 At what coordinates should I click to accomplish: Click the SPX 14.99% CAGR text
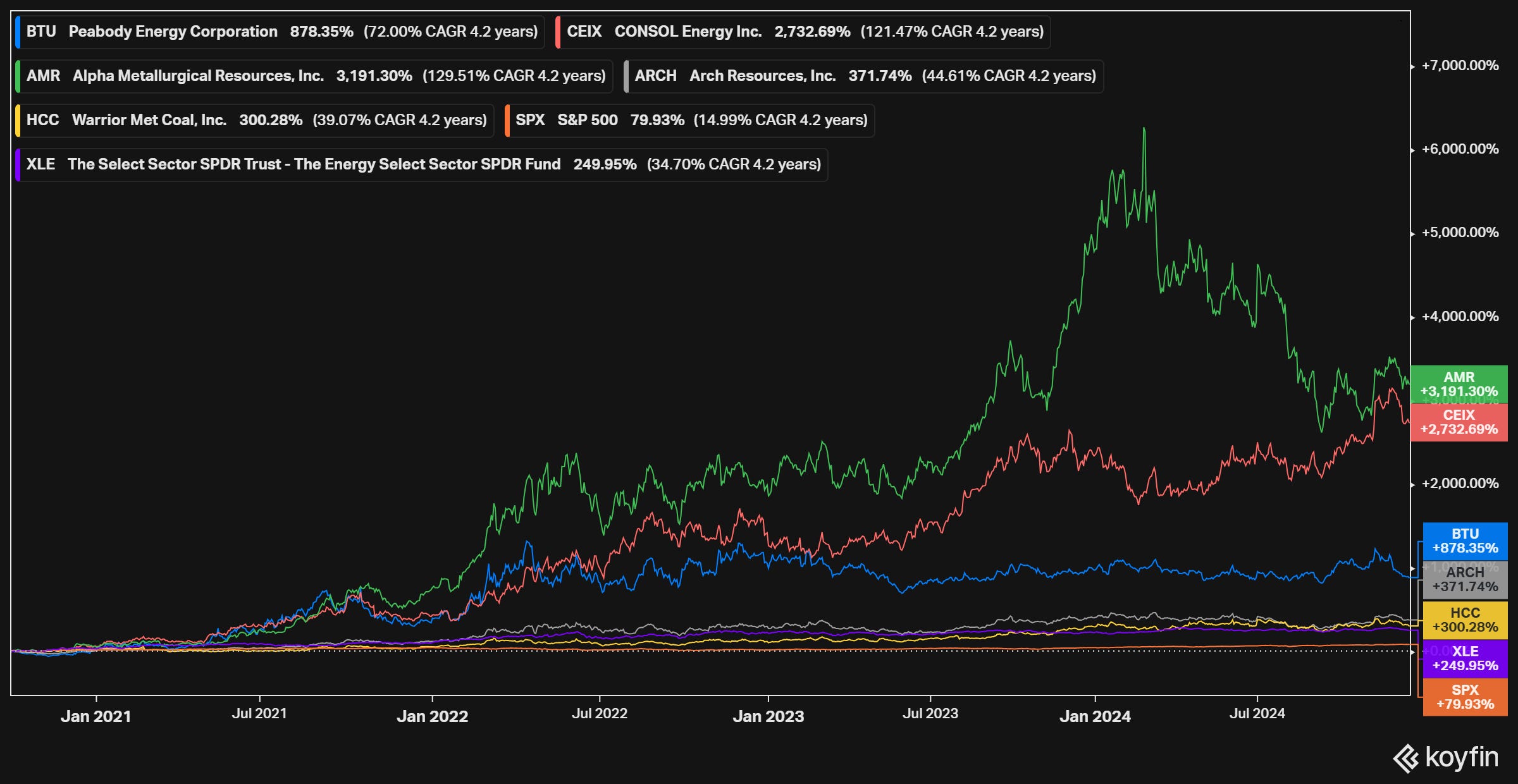click(x=781, y=120)
